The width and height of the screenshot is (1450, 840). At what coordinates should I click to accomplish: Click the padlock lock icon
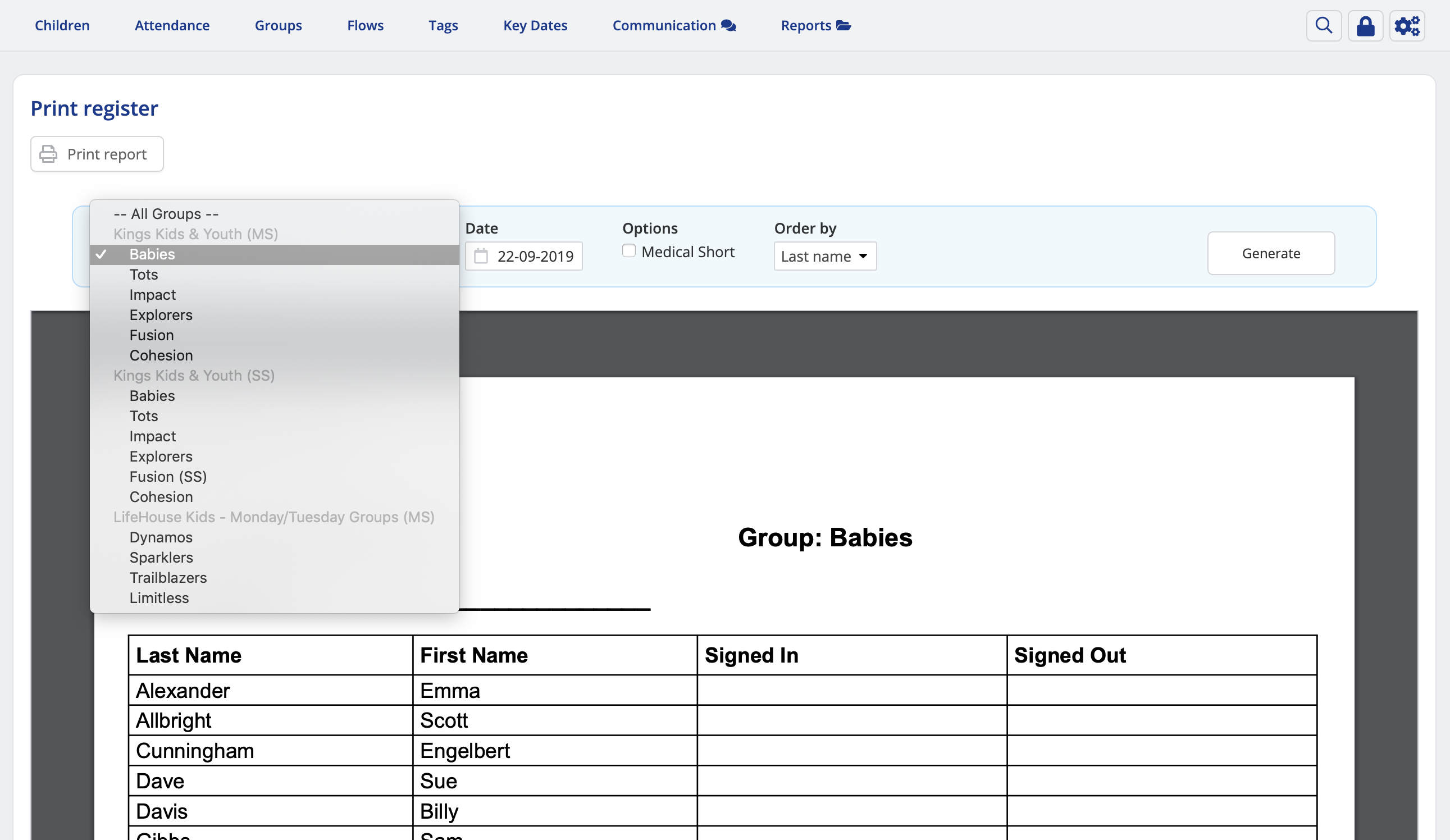pos(1365,26)
